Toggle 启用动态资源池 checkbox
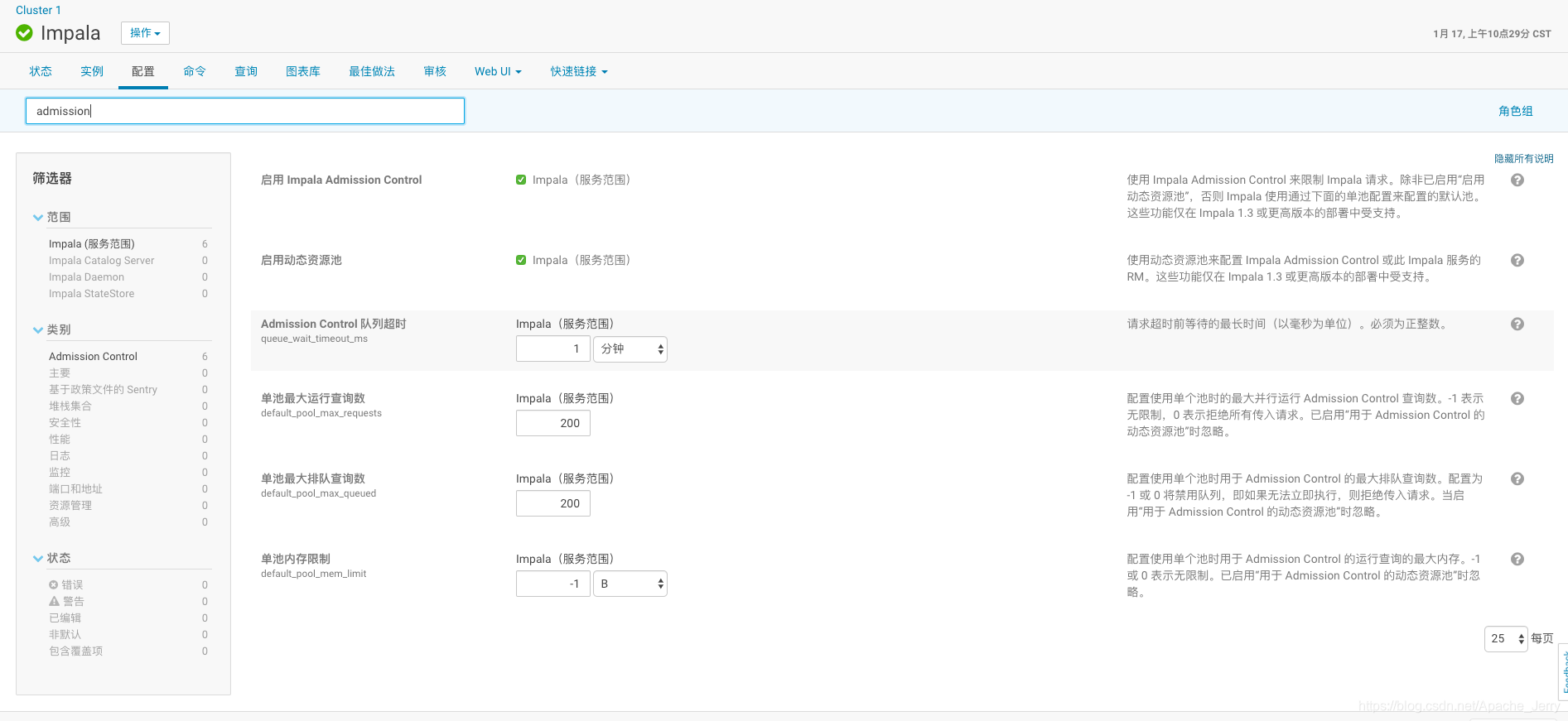Viewport: 1568px width, 721px height. (521, 260)
